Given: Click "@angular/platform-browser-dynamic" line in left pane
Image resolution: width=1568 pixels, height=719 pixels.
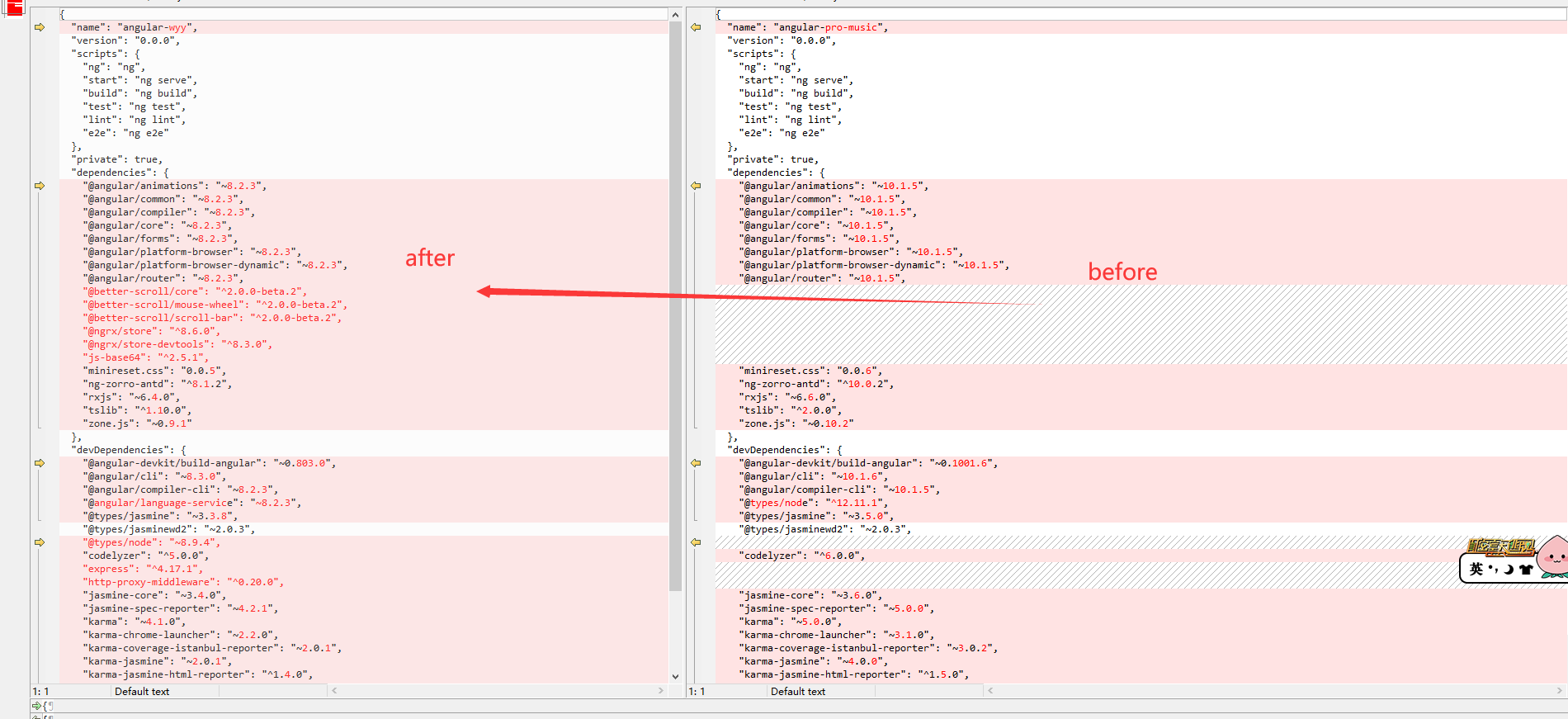Looking at the screenshot, I should 215,265.
